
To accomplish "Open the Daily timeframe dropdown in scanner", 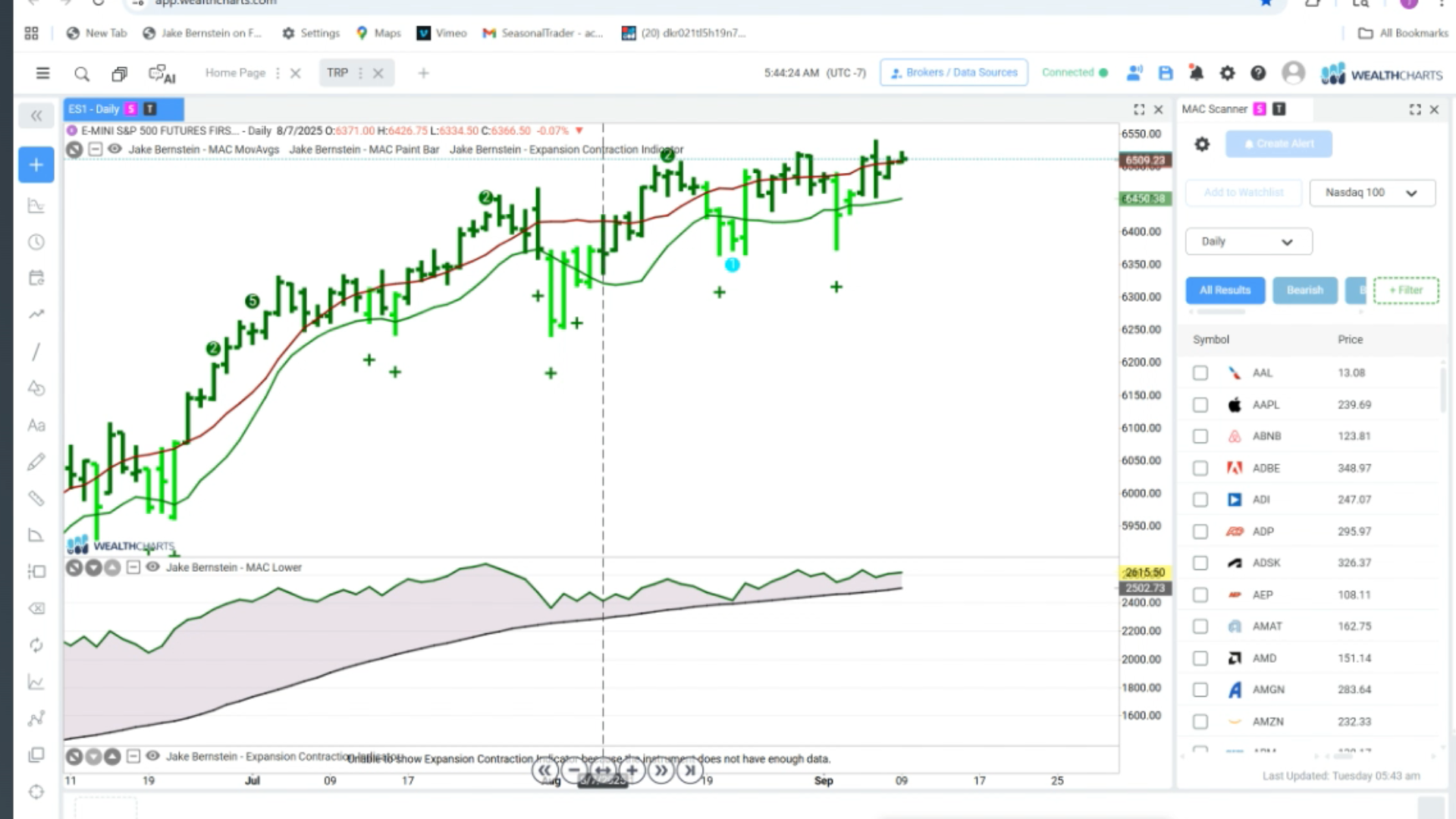I will click(1248, 242).
